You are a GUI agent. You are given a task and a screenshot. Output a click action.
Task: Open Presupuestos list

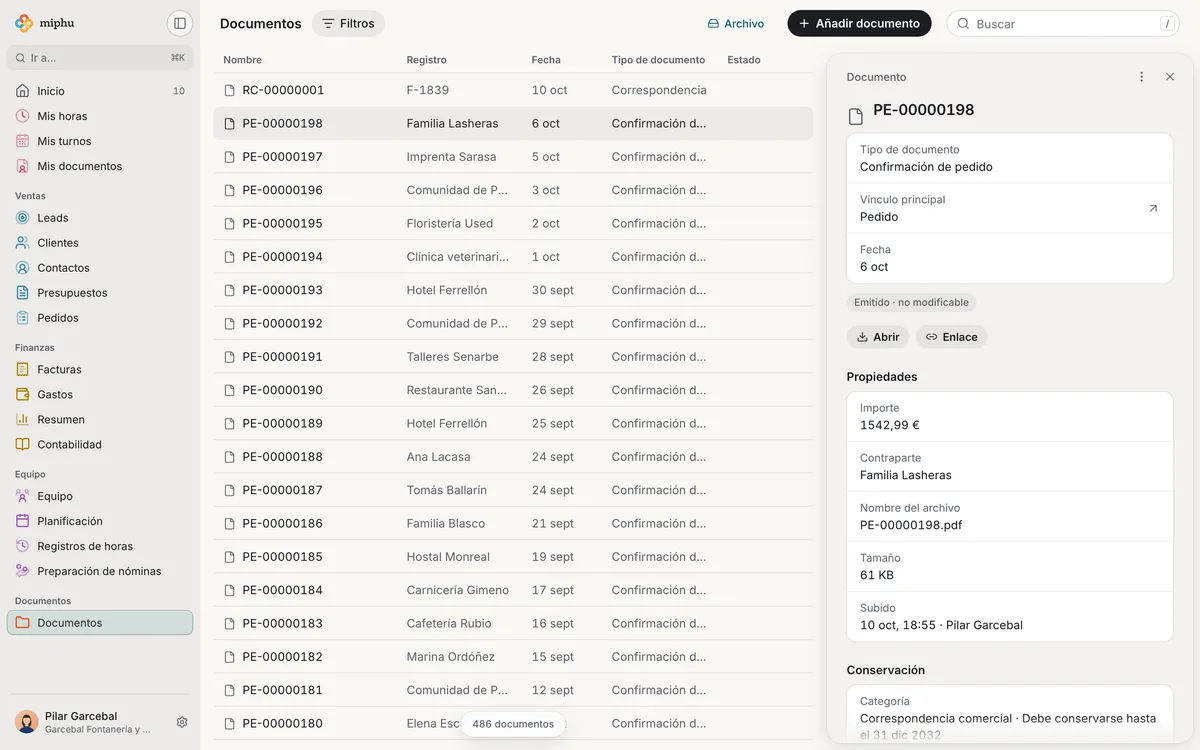coord(100,293)
